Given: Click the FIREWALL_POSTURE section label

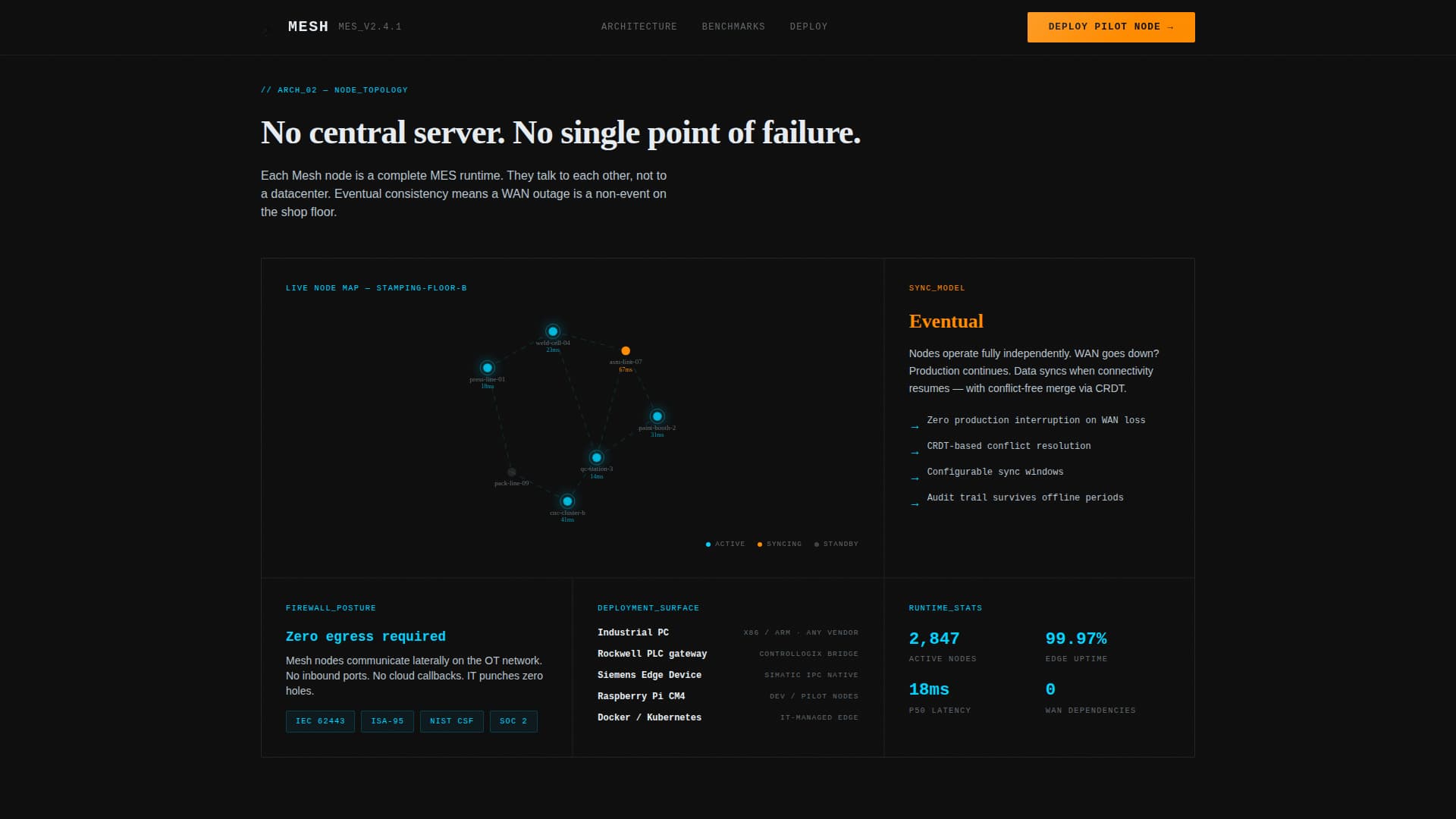Looking at the screenshot, I should point(331,608).
